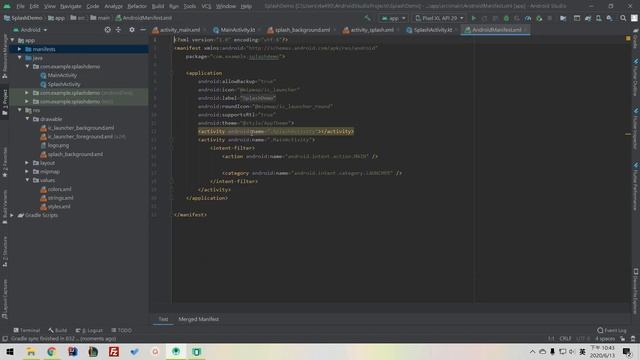Open Search Everywhere magnifier icon
This screenshot has height=360, width=640.
[623, 18]
